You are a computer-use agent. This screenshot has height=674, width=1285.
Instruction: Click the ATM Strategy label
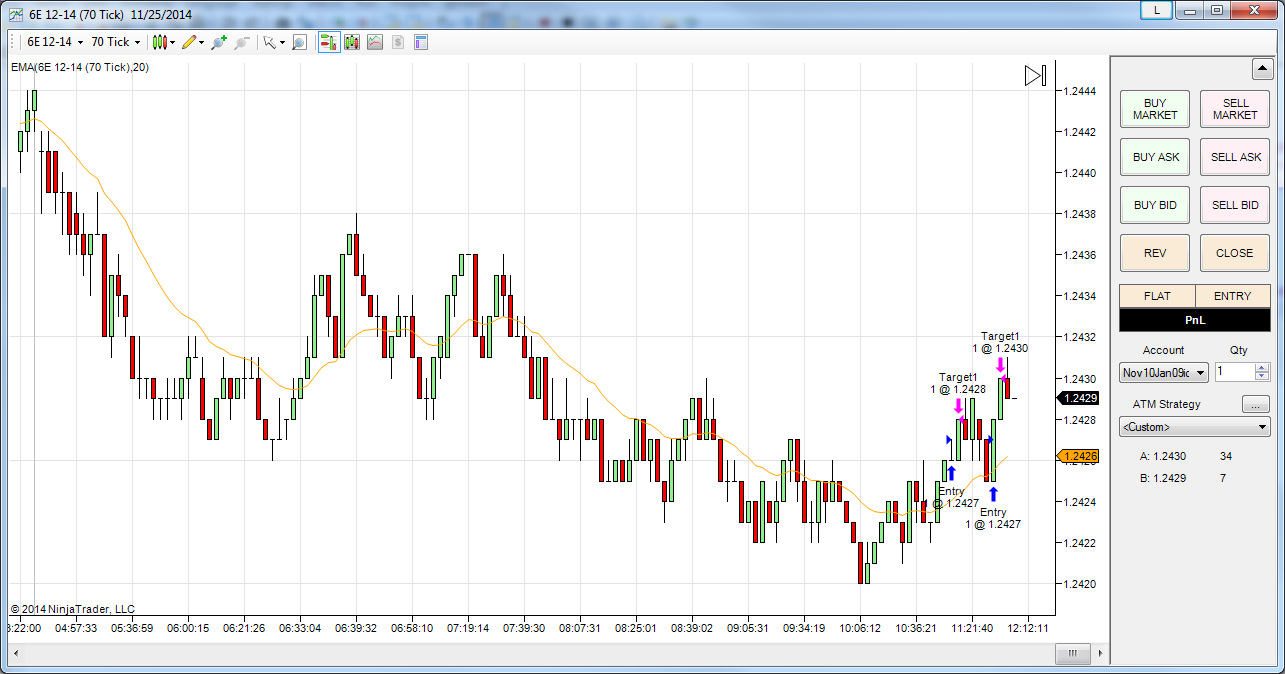point(1167,404)
